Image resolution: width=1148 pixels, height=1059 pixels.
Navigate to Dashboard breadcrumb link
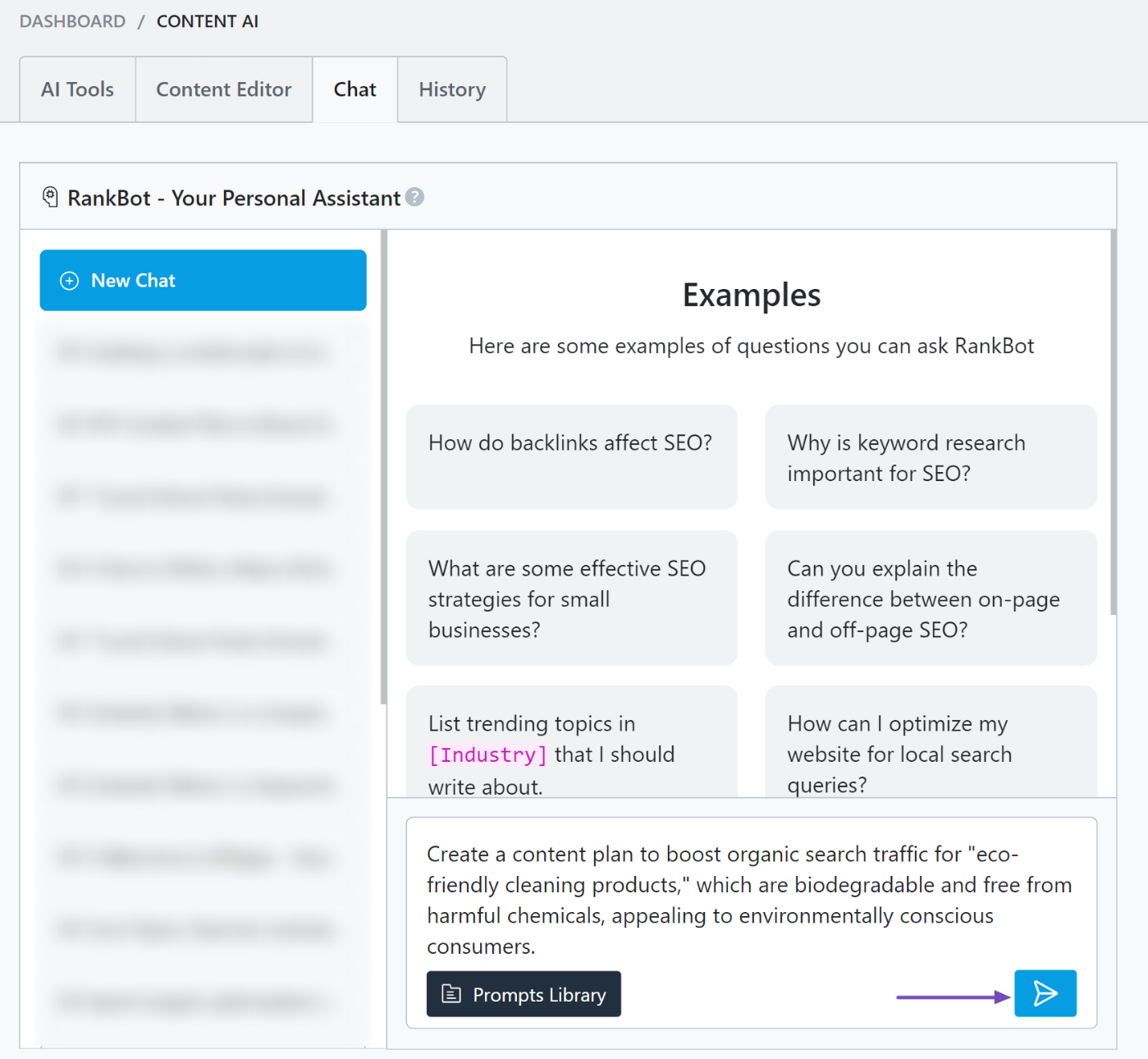point(73,21)
